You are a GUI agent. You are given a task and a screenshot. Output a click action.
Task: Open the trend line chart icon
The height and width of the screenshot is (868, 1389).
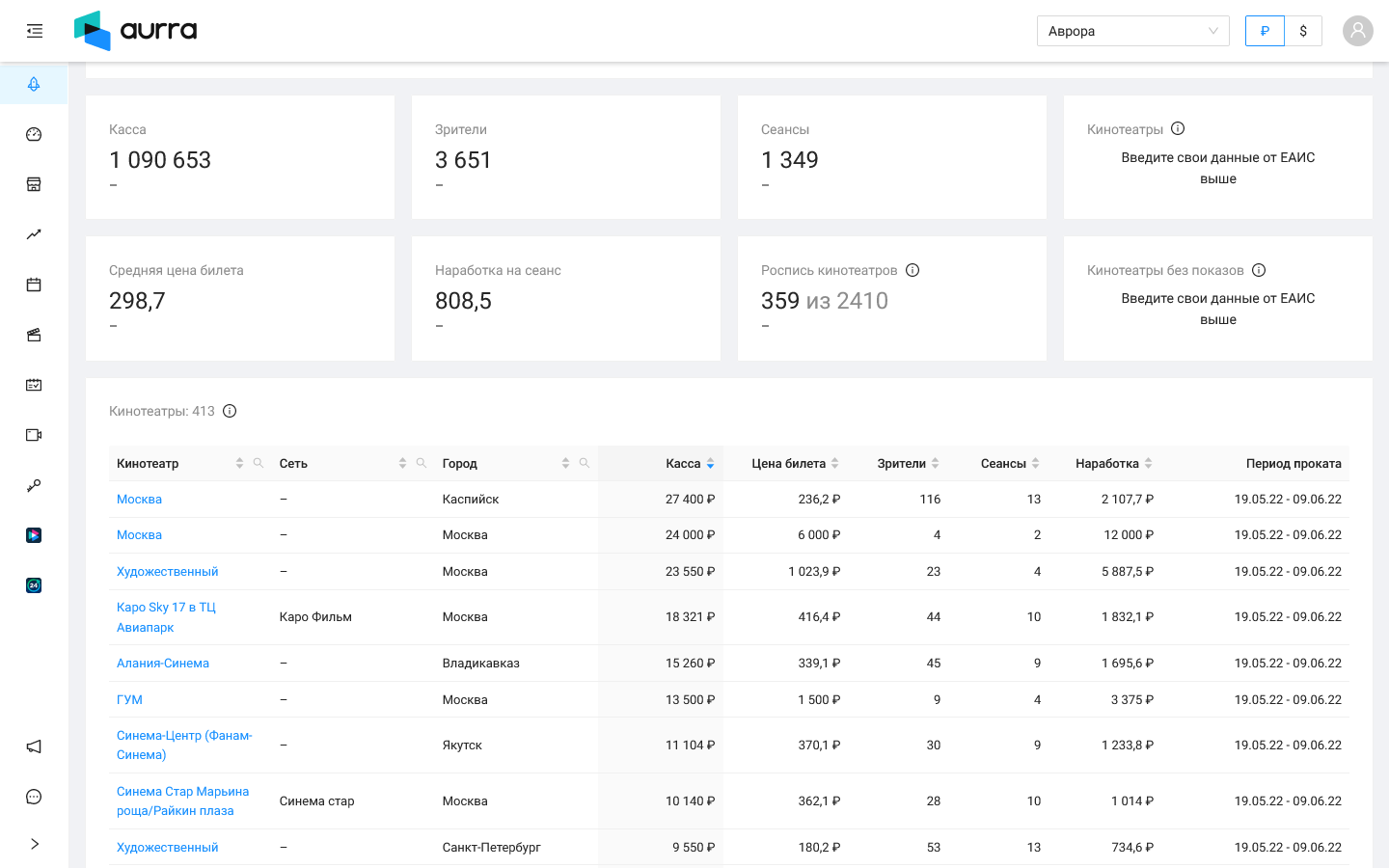pyautogui.click(x=34, y=234)
